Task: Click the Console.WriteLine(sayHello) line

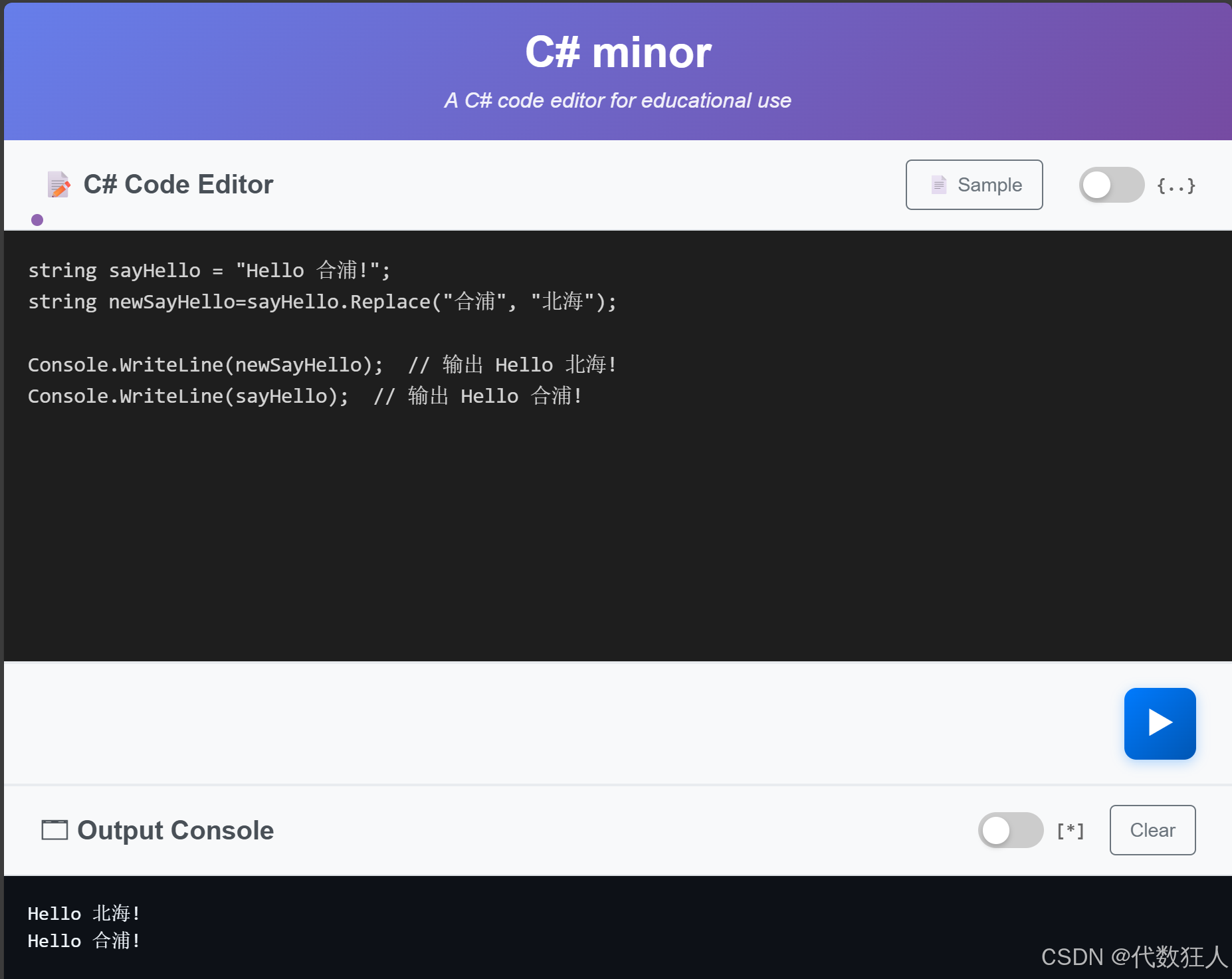Action: click(305, 396)
